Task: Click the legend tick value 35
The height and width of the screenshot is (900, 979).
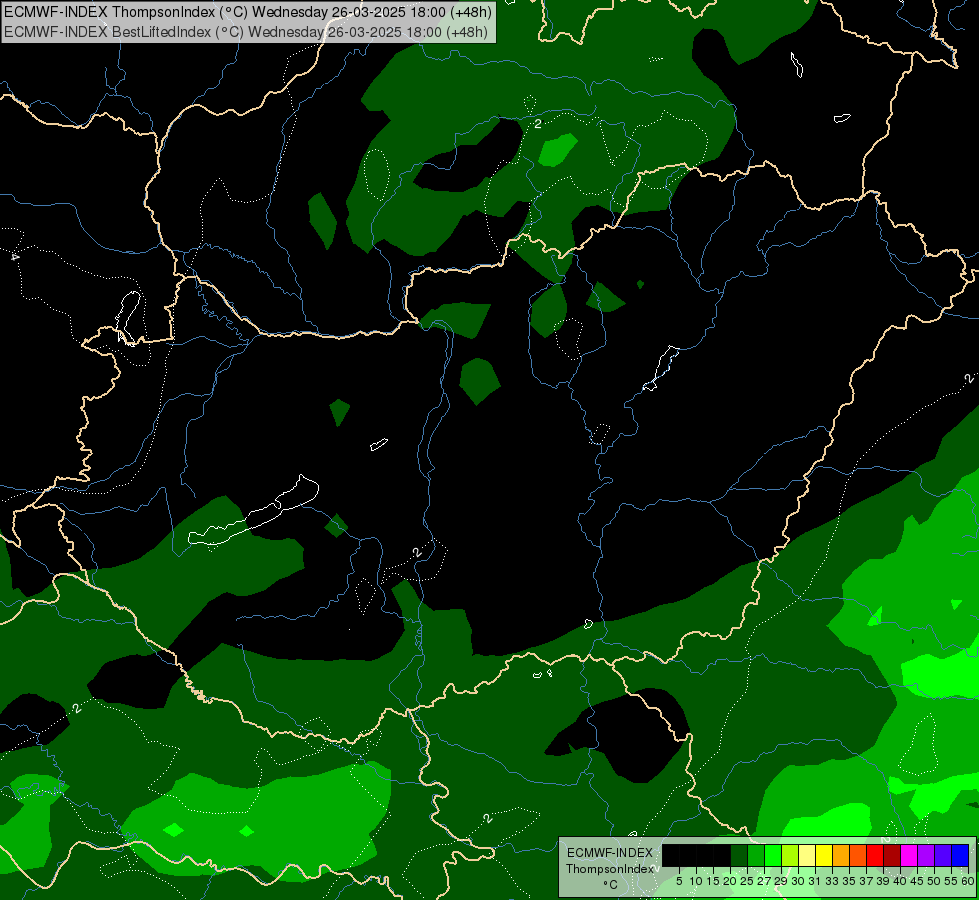Action: click(x=849, y=881)
